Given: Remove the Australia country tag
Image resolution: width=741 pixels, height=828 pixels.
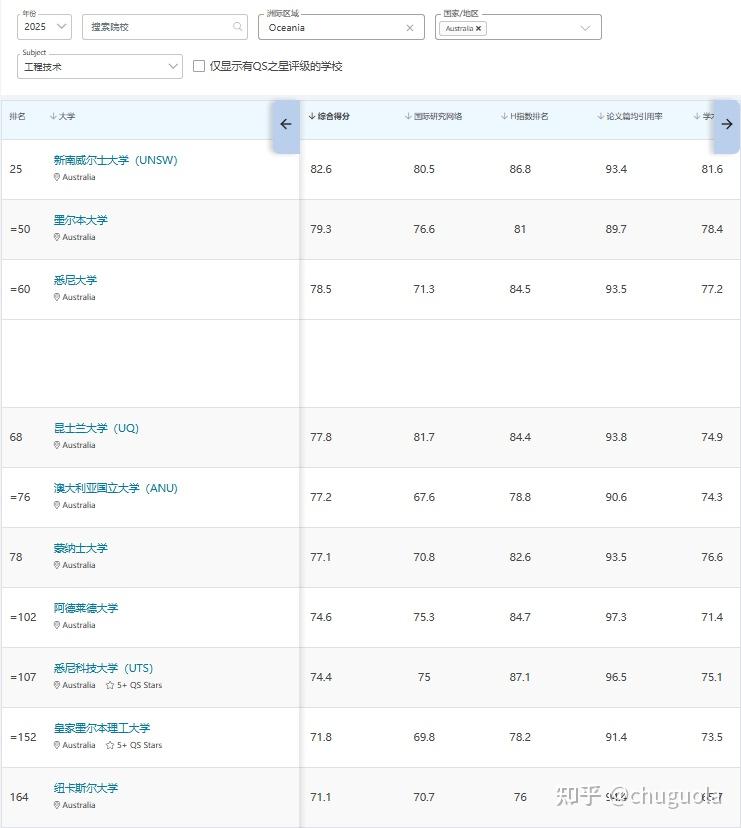Looking at the screenshot, I should click(479, 29).
